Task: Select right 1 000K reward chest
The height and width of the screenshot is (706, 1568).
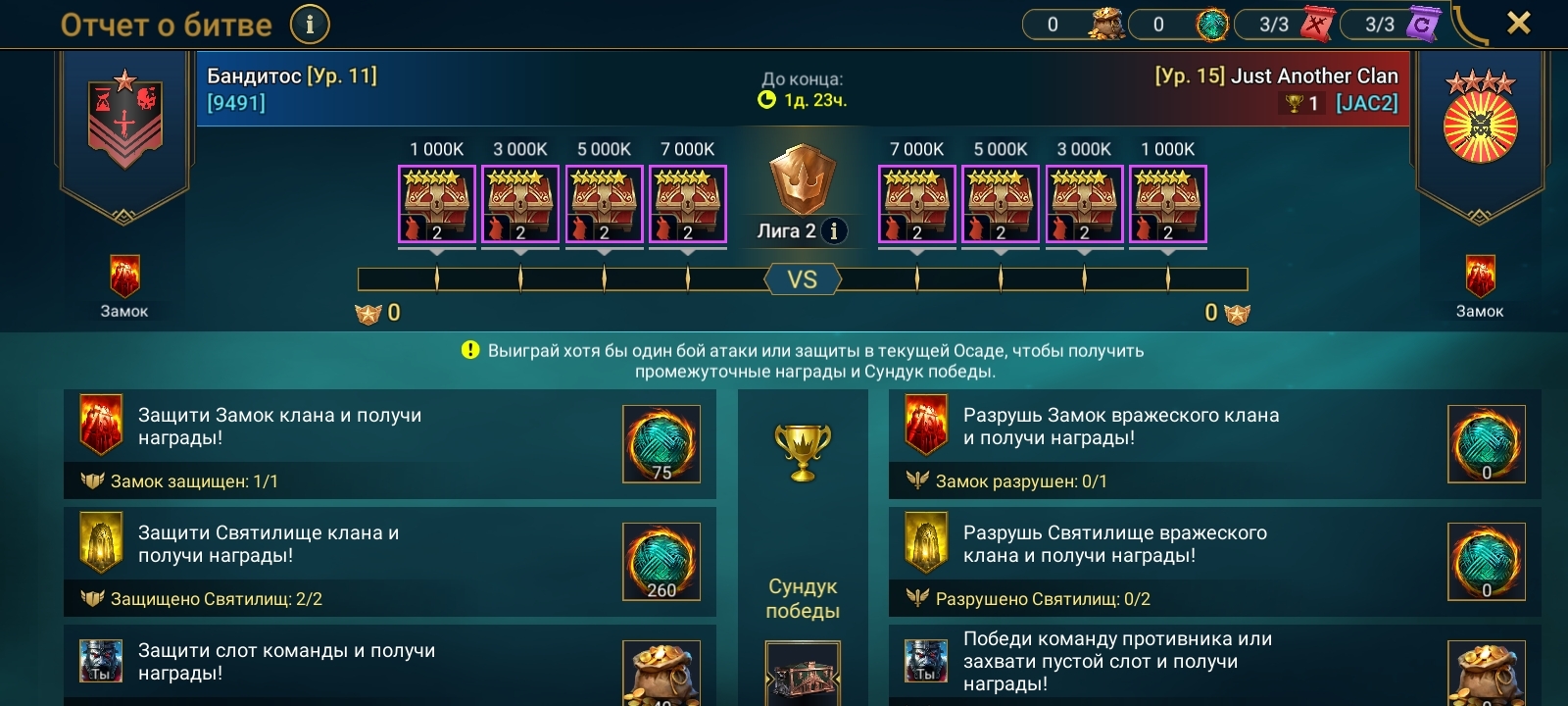Action: (1168, 204)
